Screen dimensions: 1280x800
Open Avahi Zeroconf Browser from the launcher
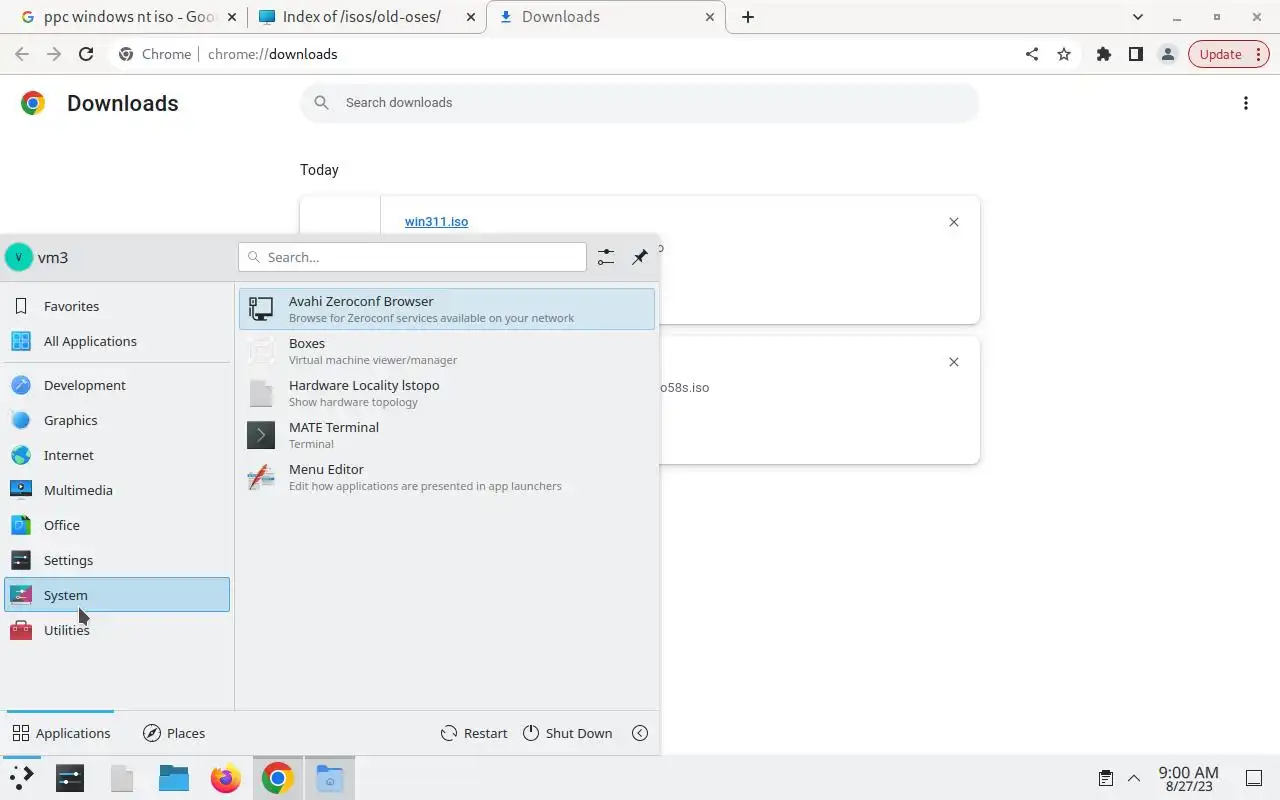click(446, 309)
